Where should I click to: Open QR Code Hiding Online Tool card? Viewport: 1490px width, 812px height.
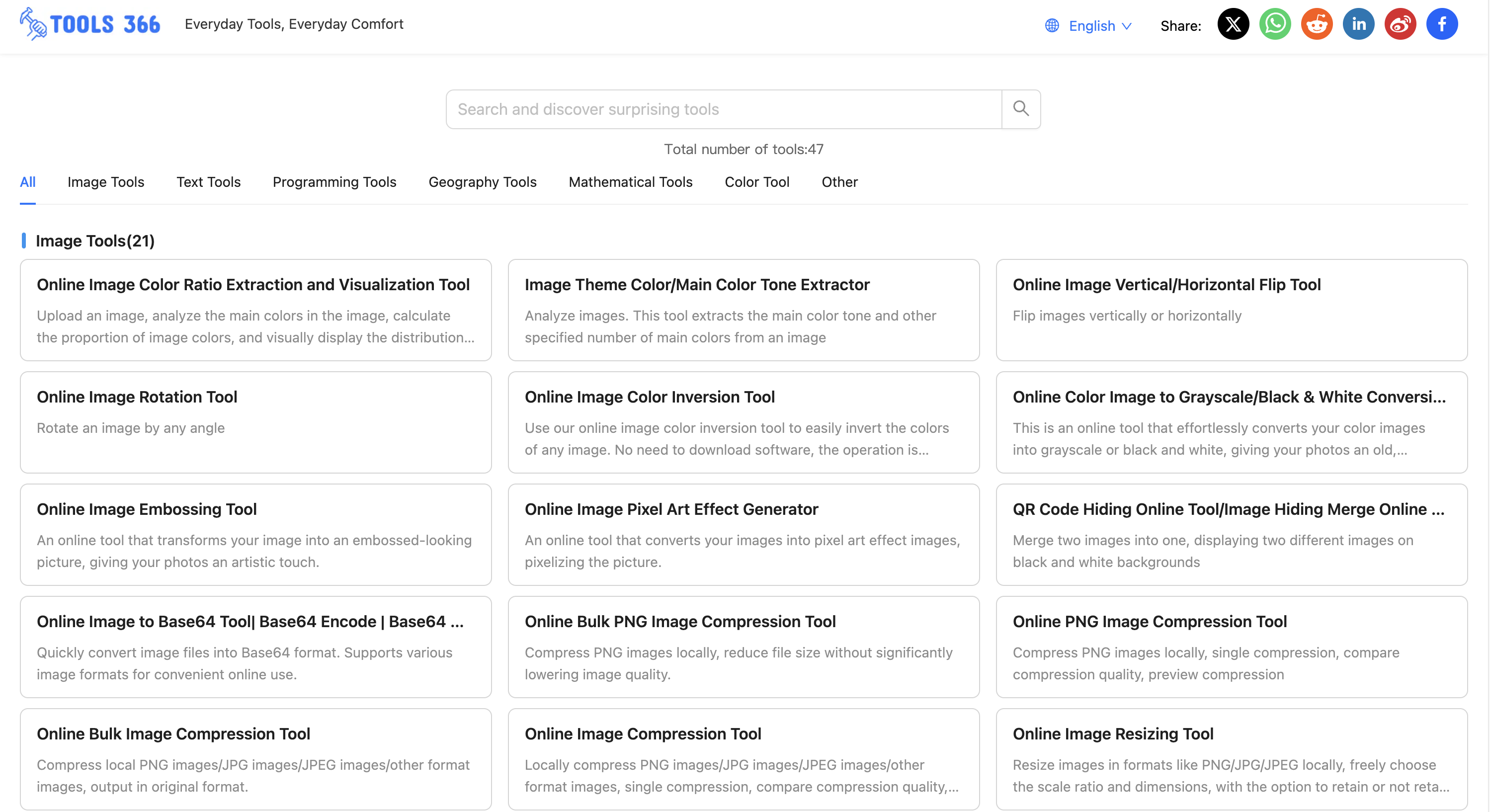coord(1232,534)
